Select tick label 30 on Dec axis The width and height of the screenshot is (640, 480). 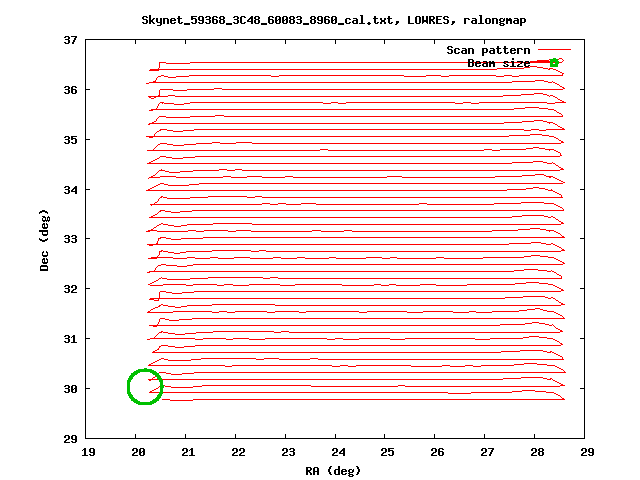point(70,389)
